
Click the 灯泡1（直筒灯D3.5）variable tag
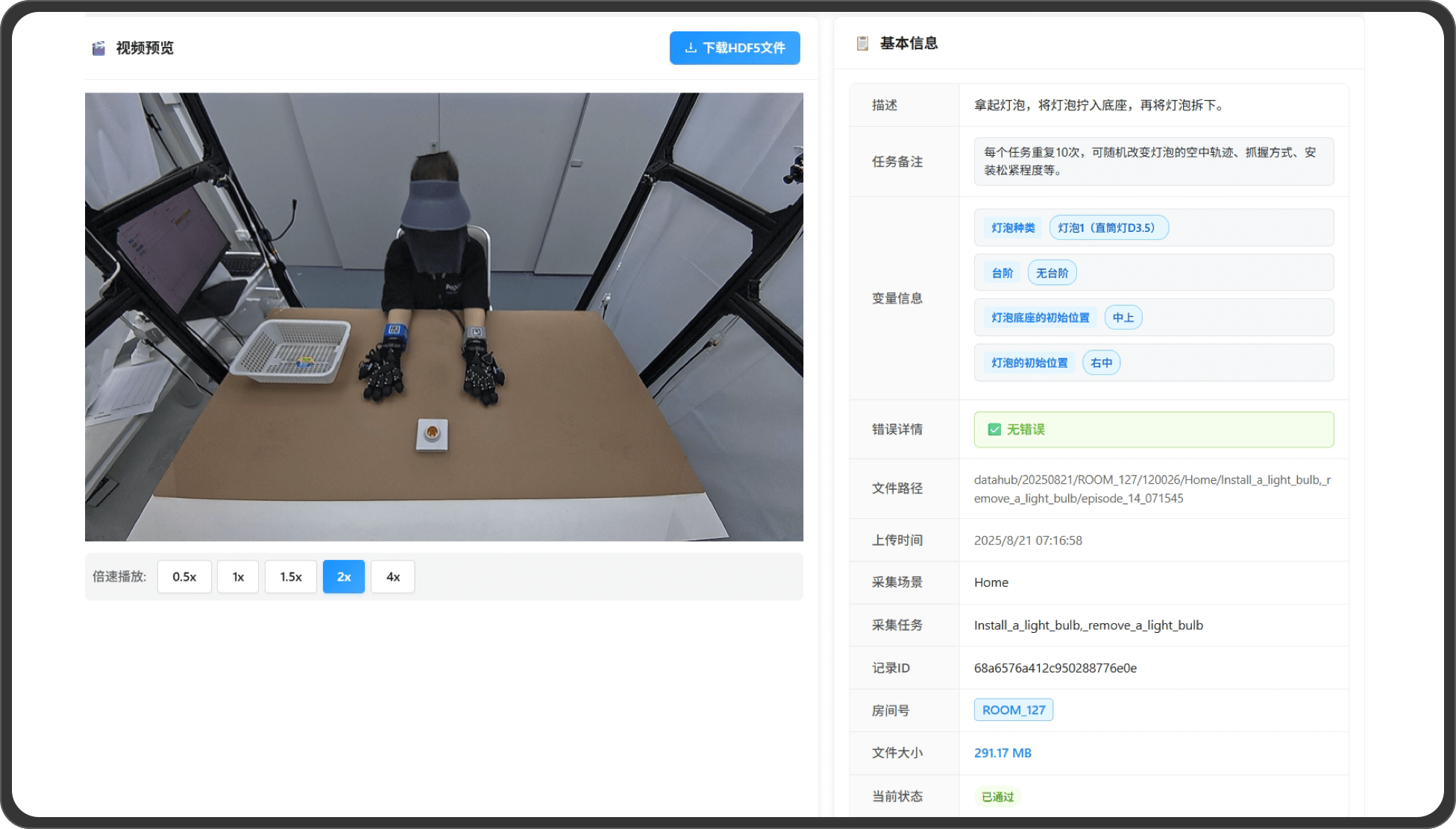pyautogui.click(x=1108, y=227)
